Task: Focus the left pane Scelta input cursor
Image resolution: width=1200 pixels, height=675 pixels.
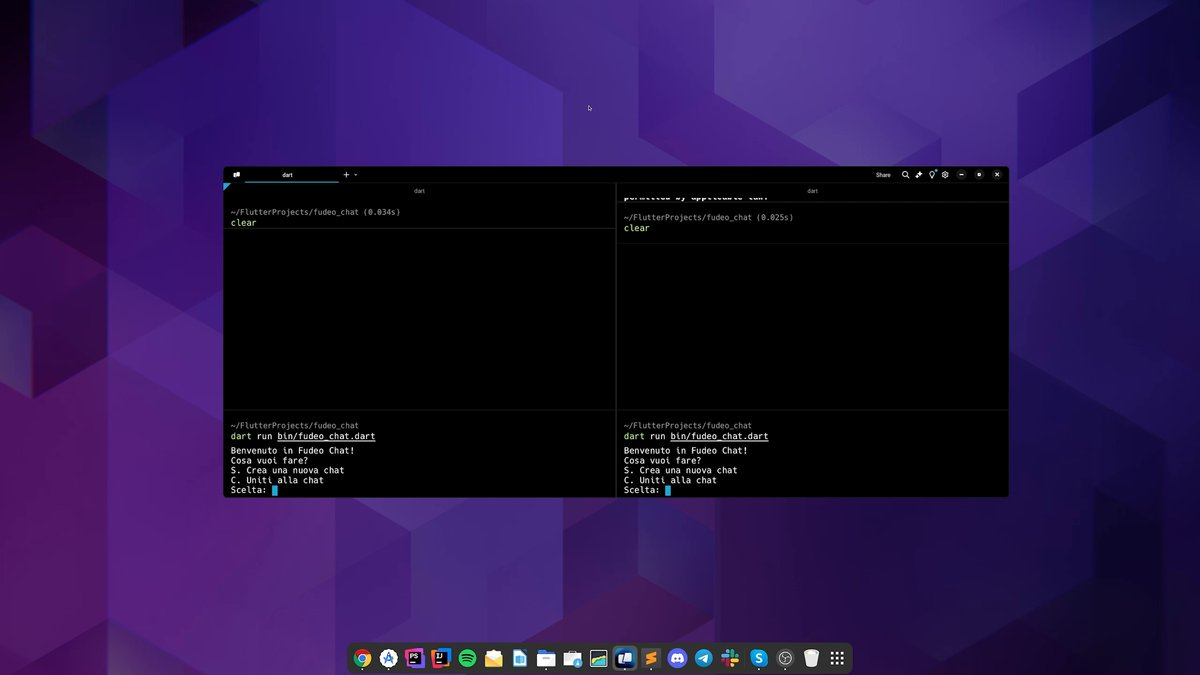Action: tap(275, 490)
